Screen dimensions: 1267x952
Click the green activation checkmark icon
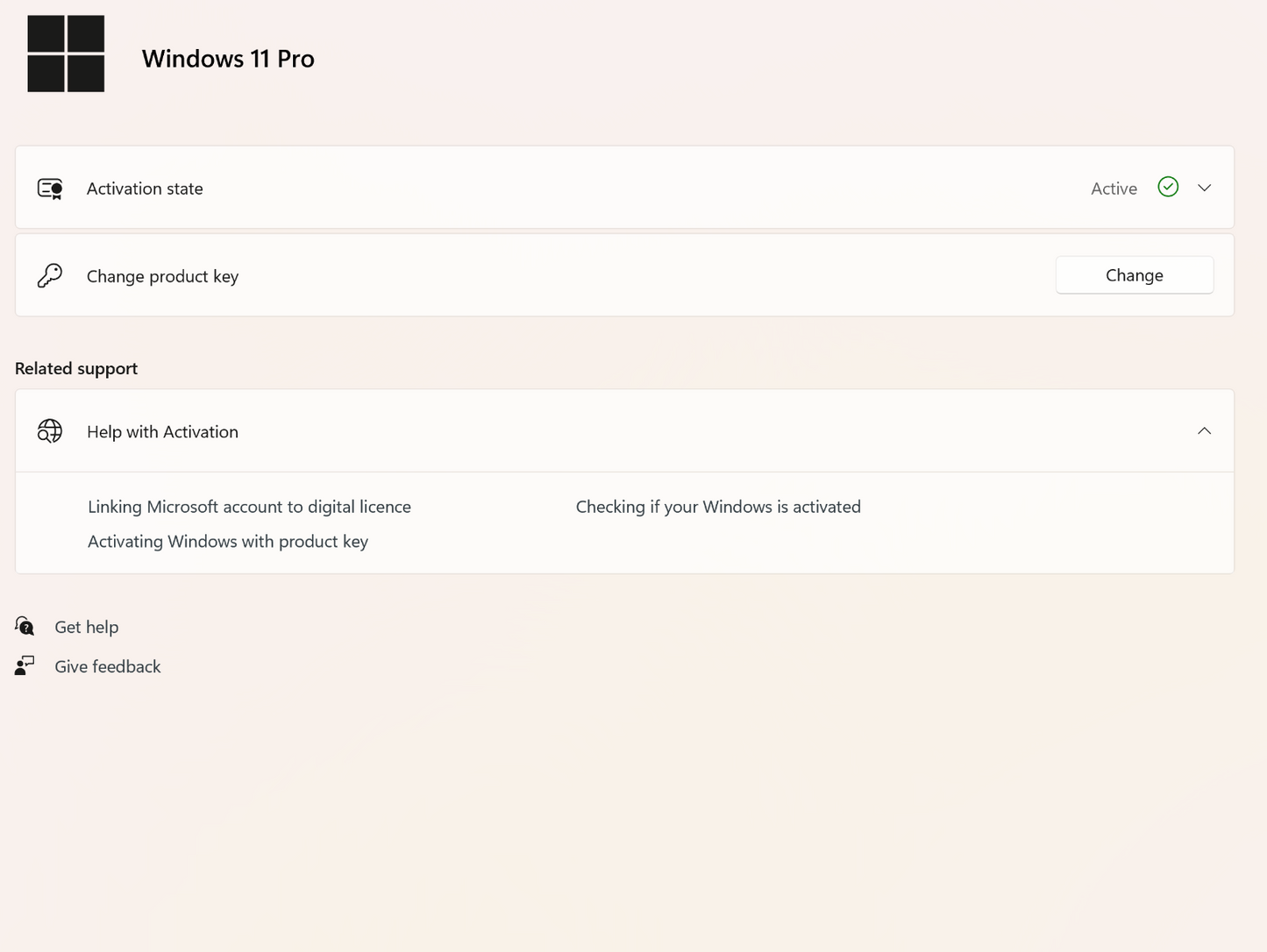(1168, 187)
